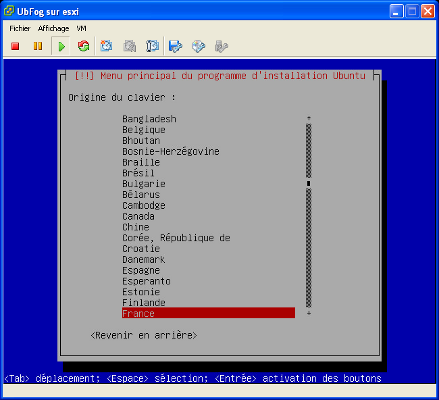Click the scrollbar down arrow of list

pyautogui.click(x=309, y=313)
